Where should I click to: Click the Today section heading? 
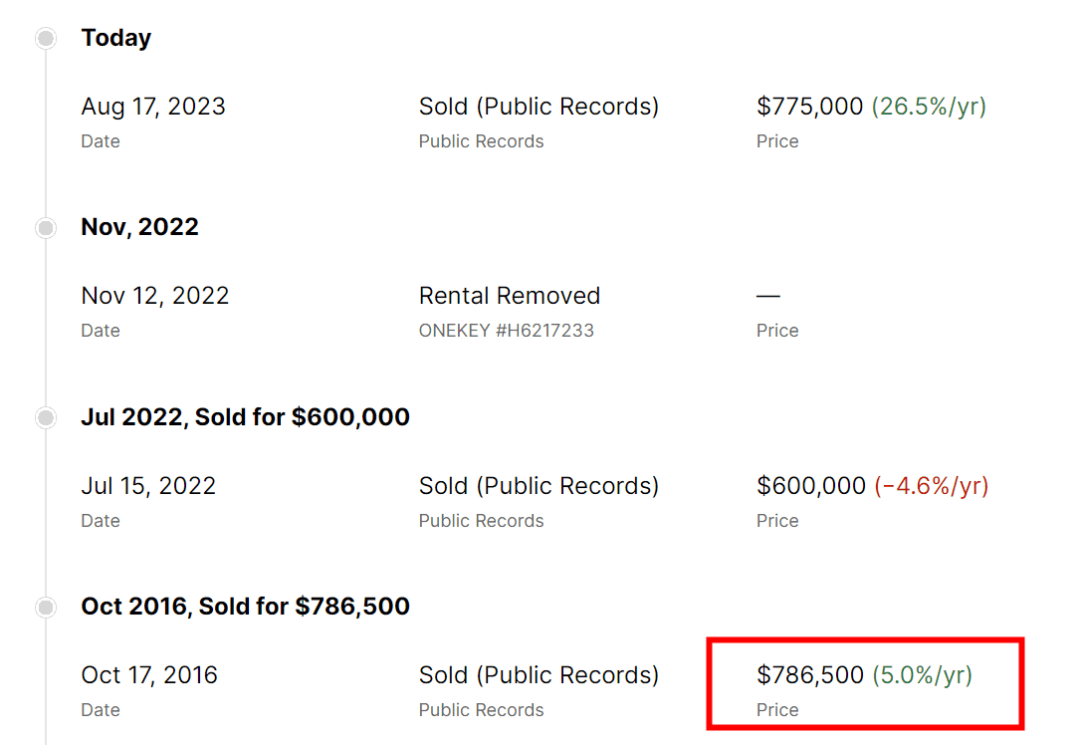tap(116, 38)
